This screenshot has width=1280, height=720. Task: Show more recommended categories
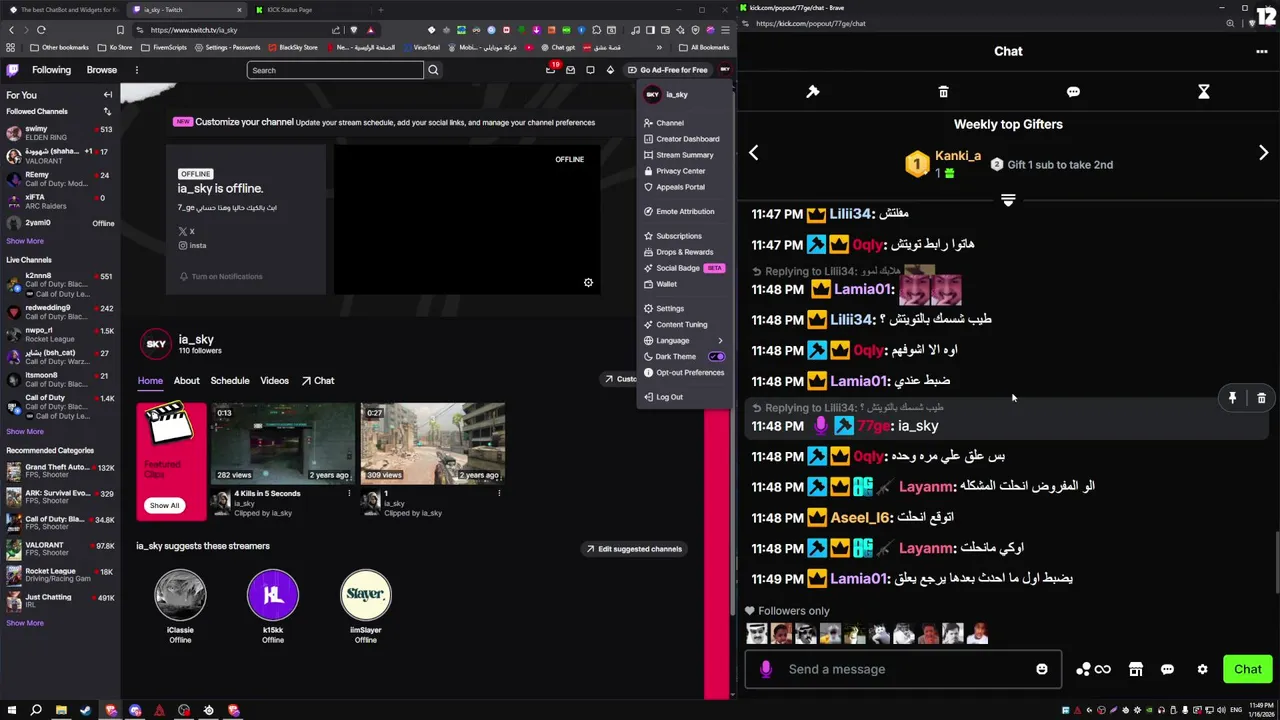point(25,623)
